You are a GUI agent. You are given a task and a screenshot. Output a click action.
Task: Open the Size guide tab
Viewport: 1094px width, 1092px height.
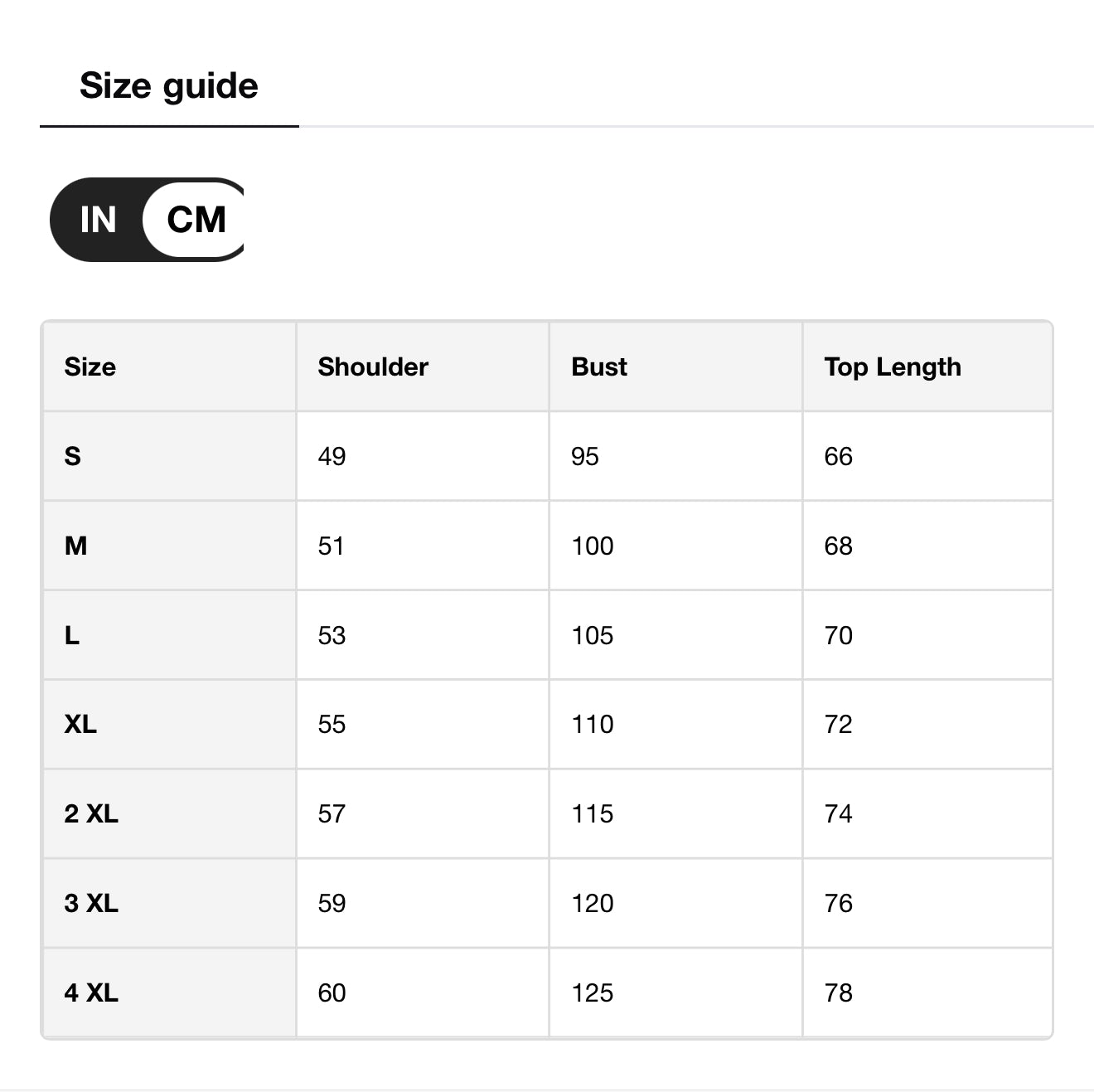[x=169, y=86]
